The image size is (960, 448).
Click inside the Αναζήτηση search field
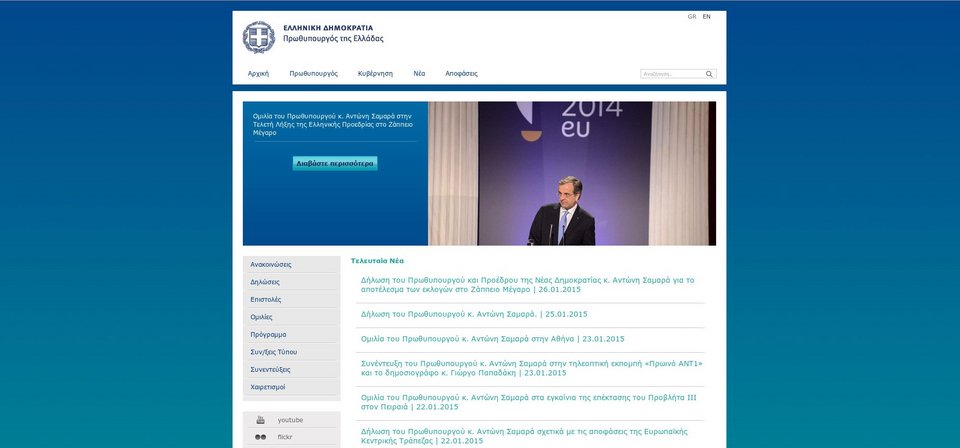click(x=671, y=74)
